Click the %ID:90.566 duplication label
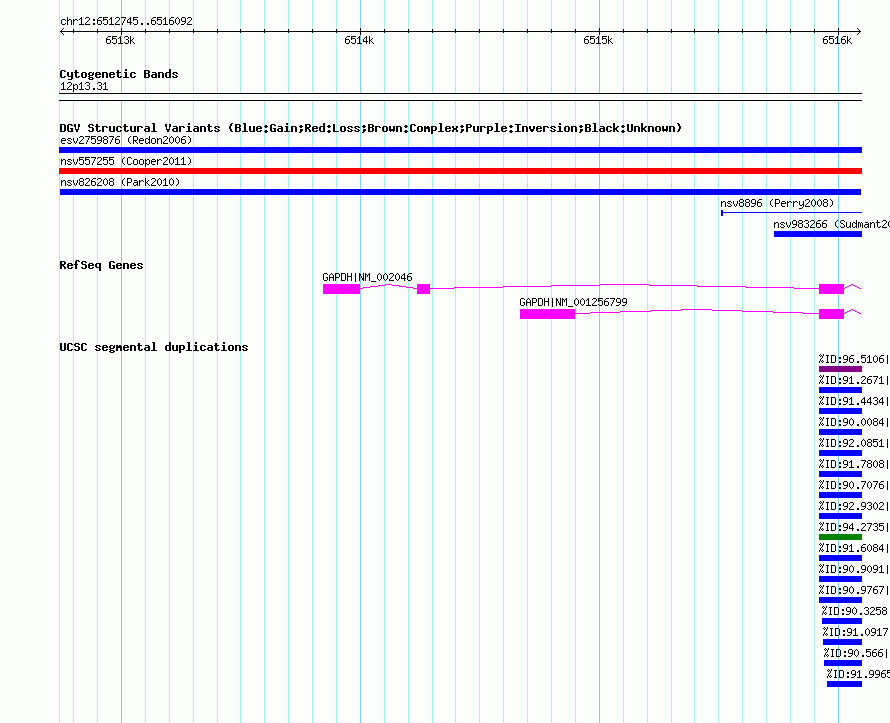This screenshot has height=723, width=890. pyautogui.click(x=857, y=653)
